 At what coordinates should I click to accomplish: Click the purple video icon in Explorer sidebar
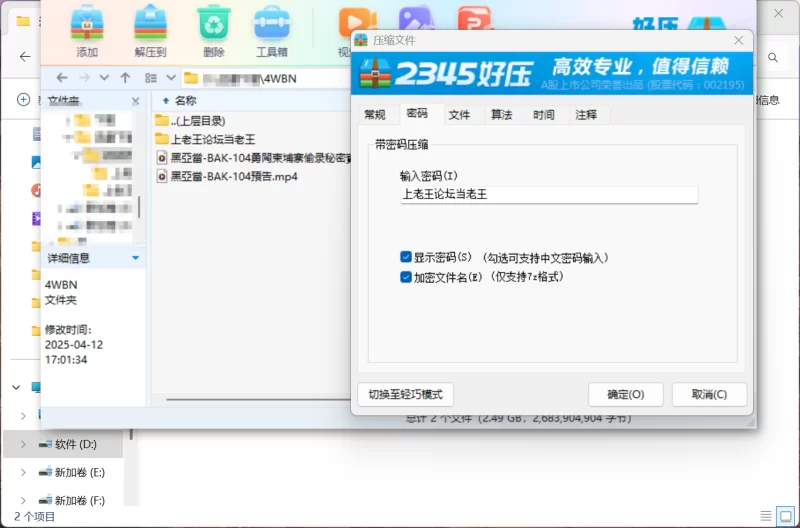click(x=36, y=219)
